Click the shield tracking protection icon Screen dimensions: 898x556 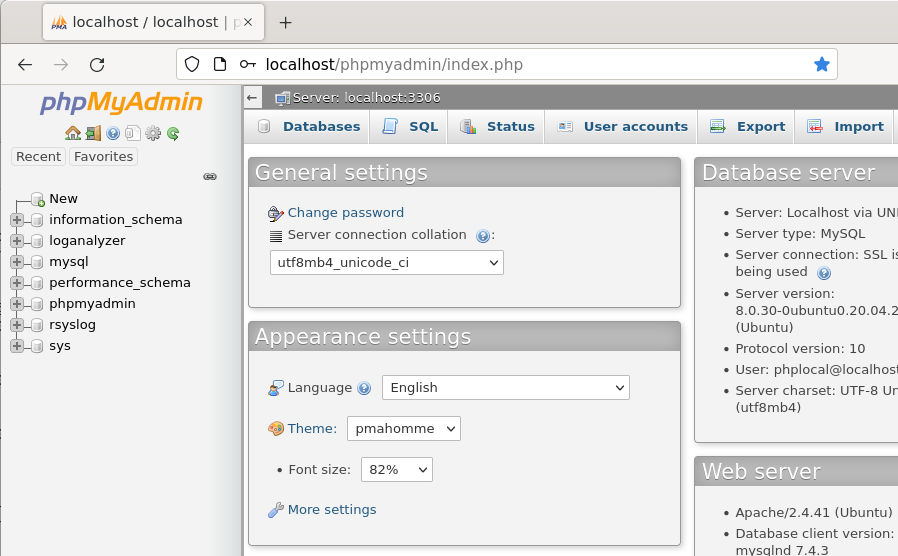[192, 64]
